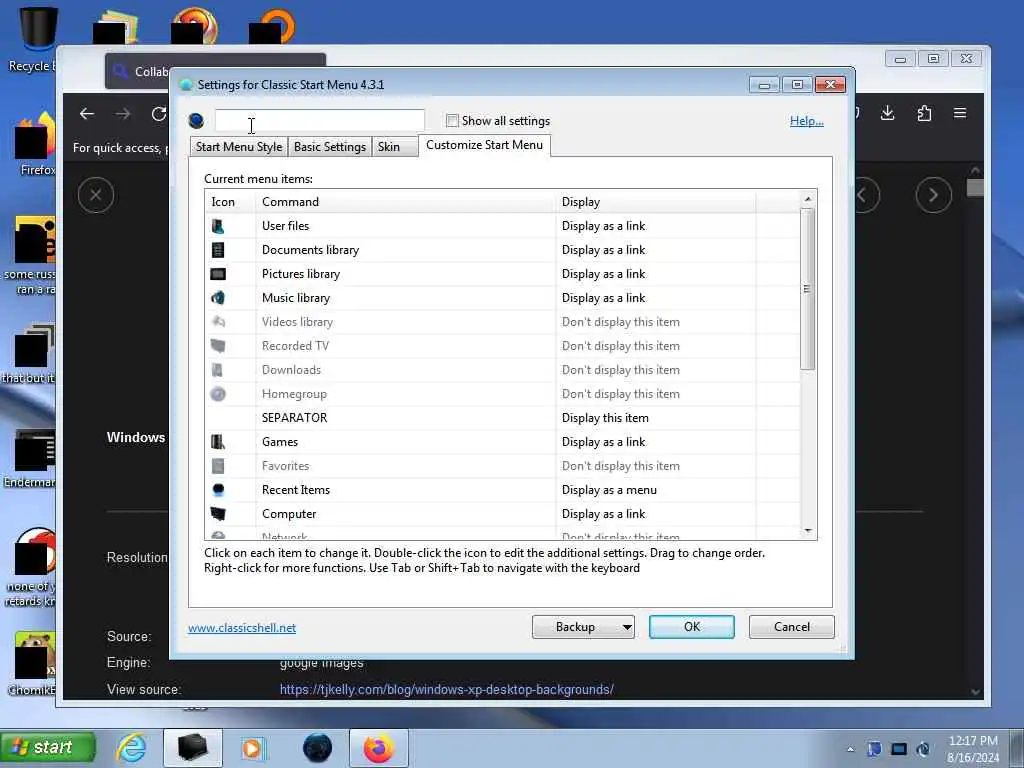Click the dark globe taskbar icon
Viewport: 1024px width, 768px height.
click(317, 748)
